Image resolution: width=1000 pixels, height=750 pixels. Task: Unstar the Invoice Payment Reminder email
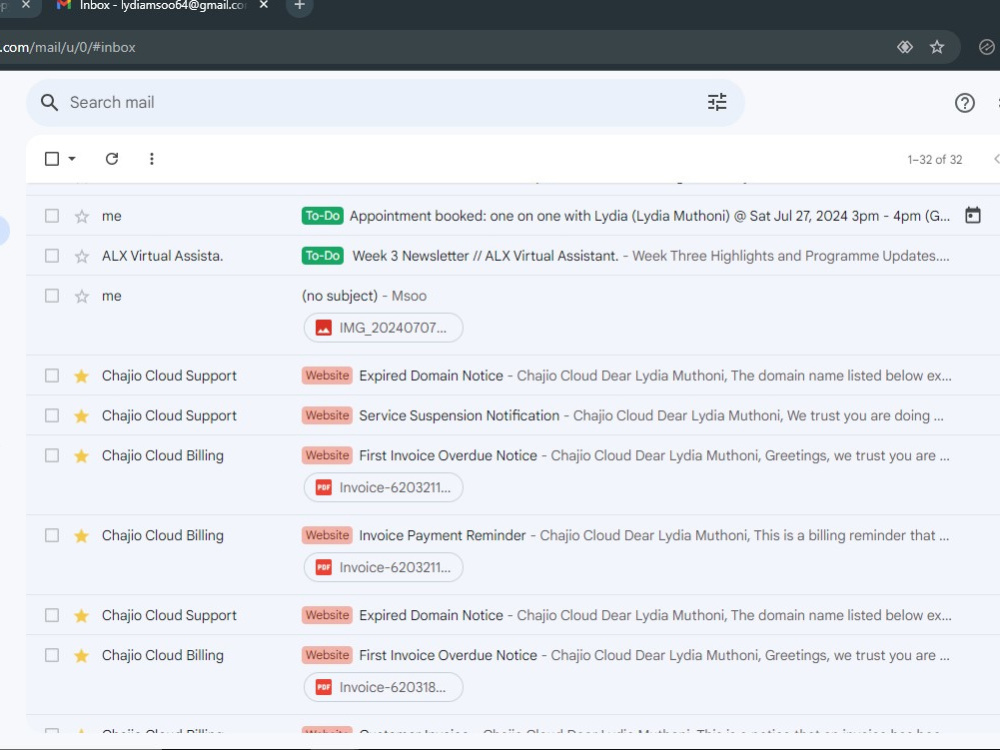point(82,536)
